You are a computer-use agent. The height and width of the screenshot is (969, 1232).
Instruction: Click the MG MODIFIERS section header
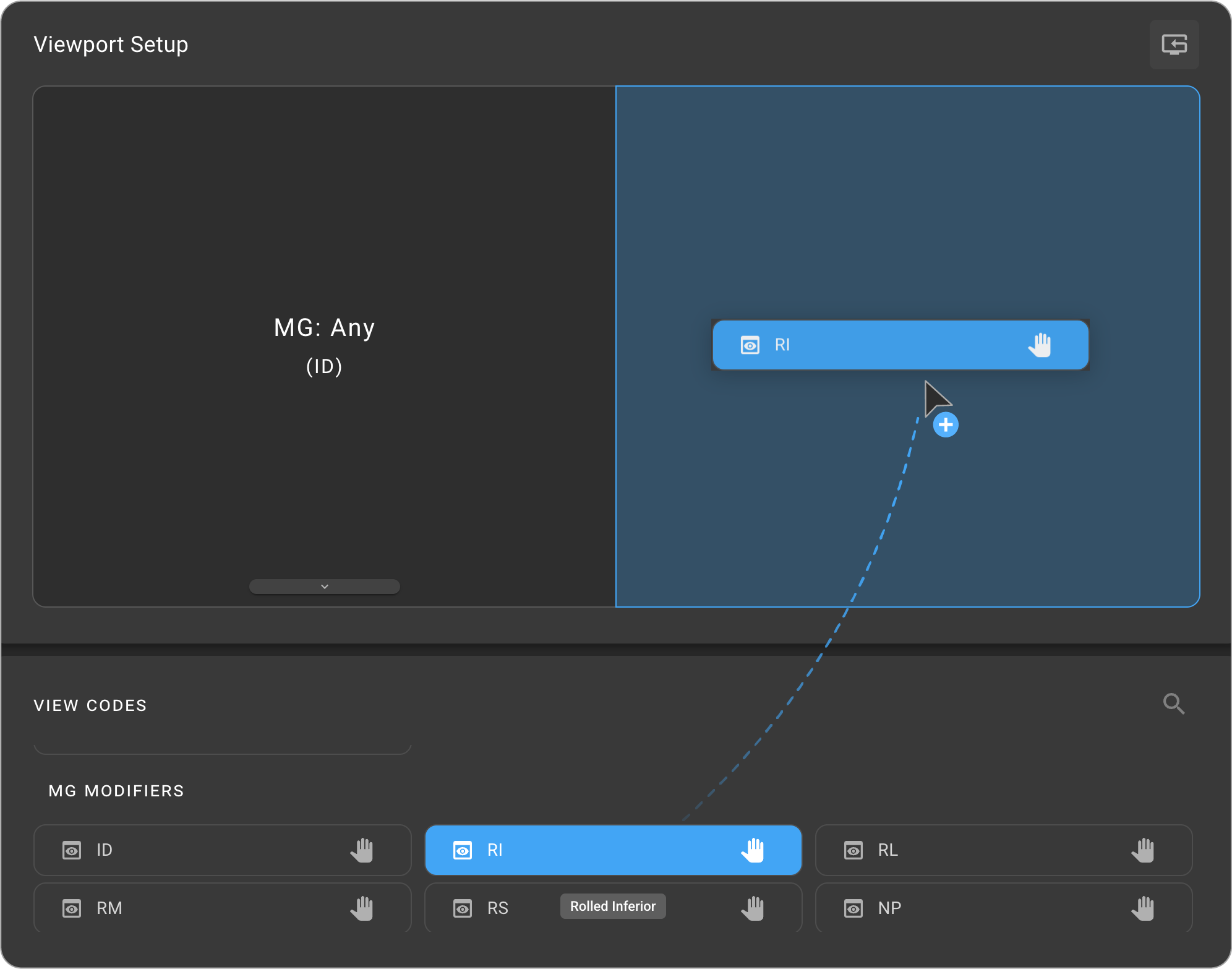tap(116, 791)
